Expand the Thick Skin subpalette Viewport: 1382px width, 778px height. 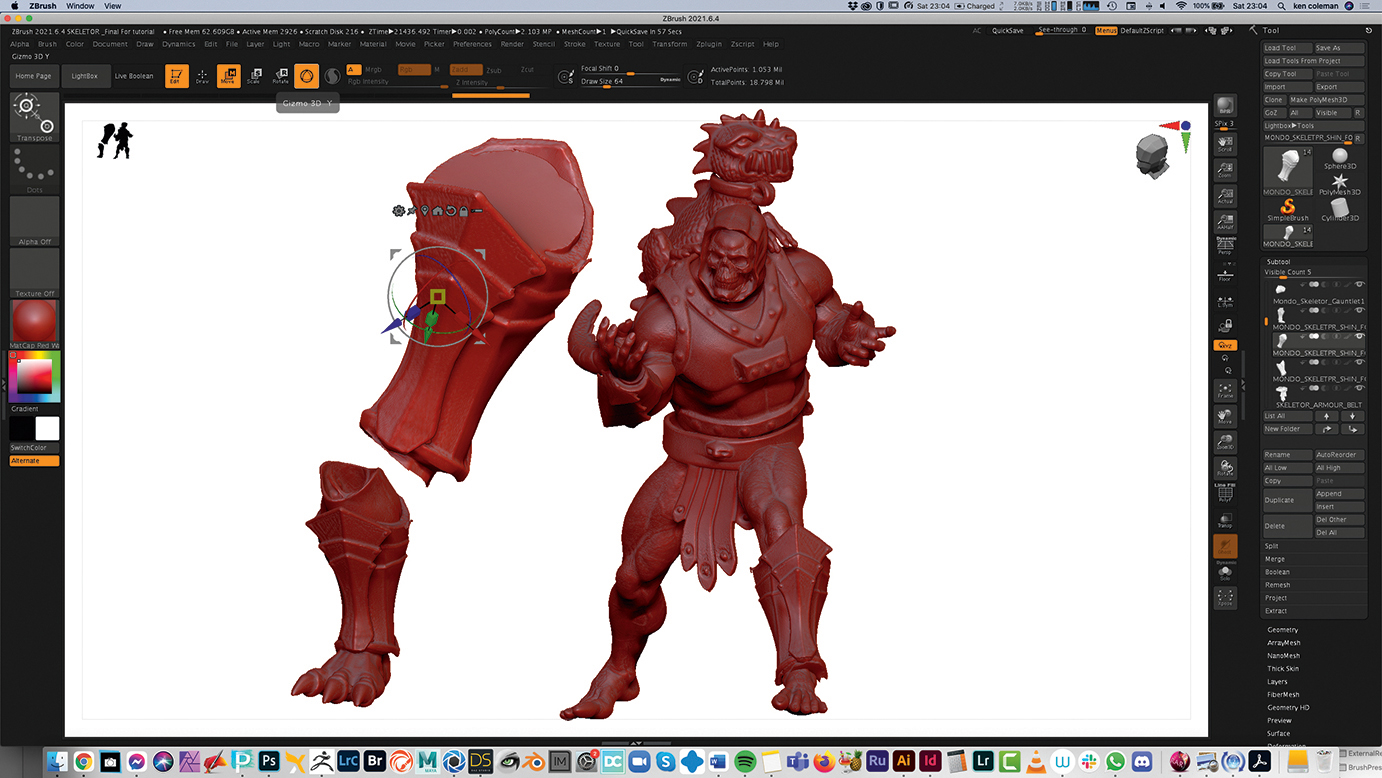coord(1284,669)
